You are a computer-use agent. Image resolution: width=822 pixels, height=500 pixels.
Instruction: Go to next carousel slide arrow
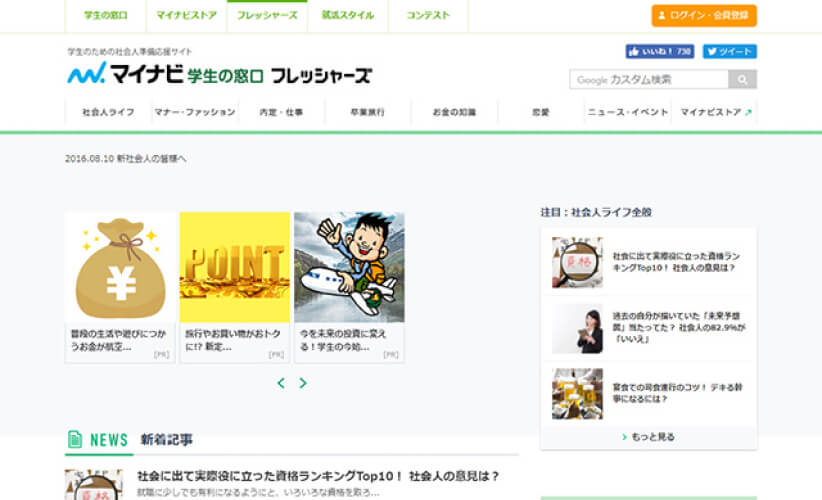pyautogui.click(x=303, y=383)
